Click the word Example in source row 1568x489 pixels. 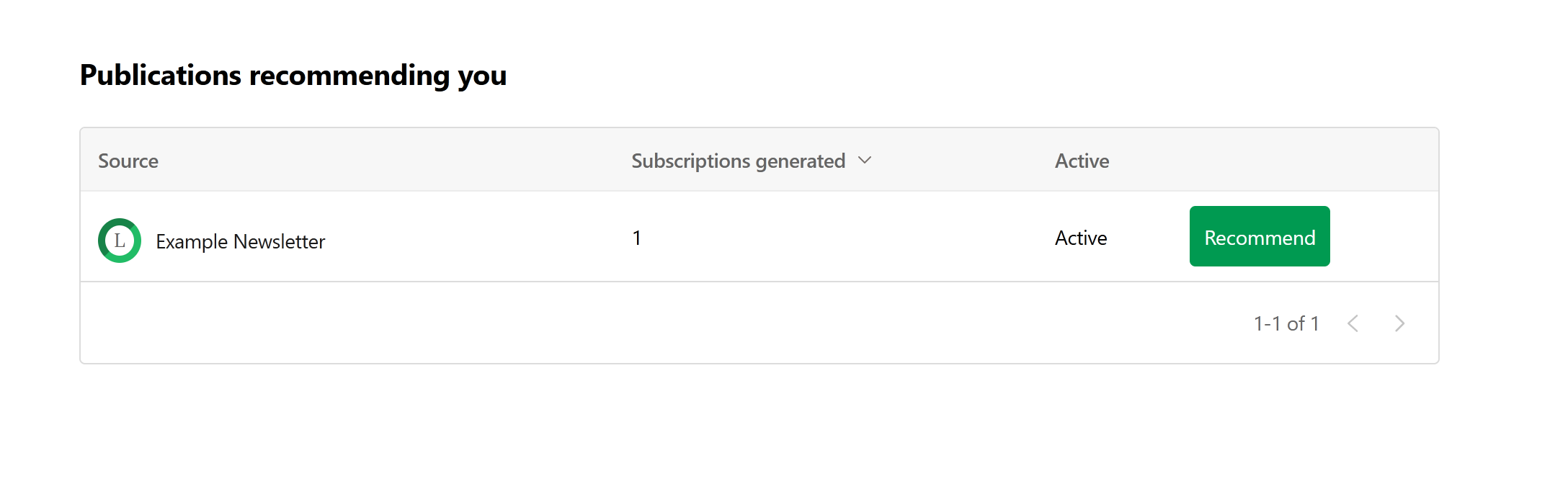[x=192, y=242]
